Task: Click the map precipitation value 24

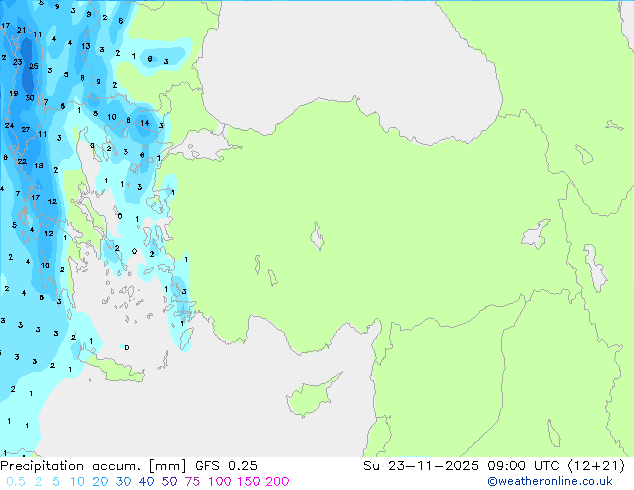Action: coord(9,126)
